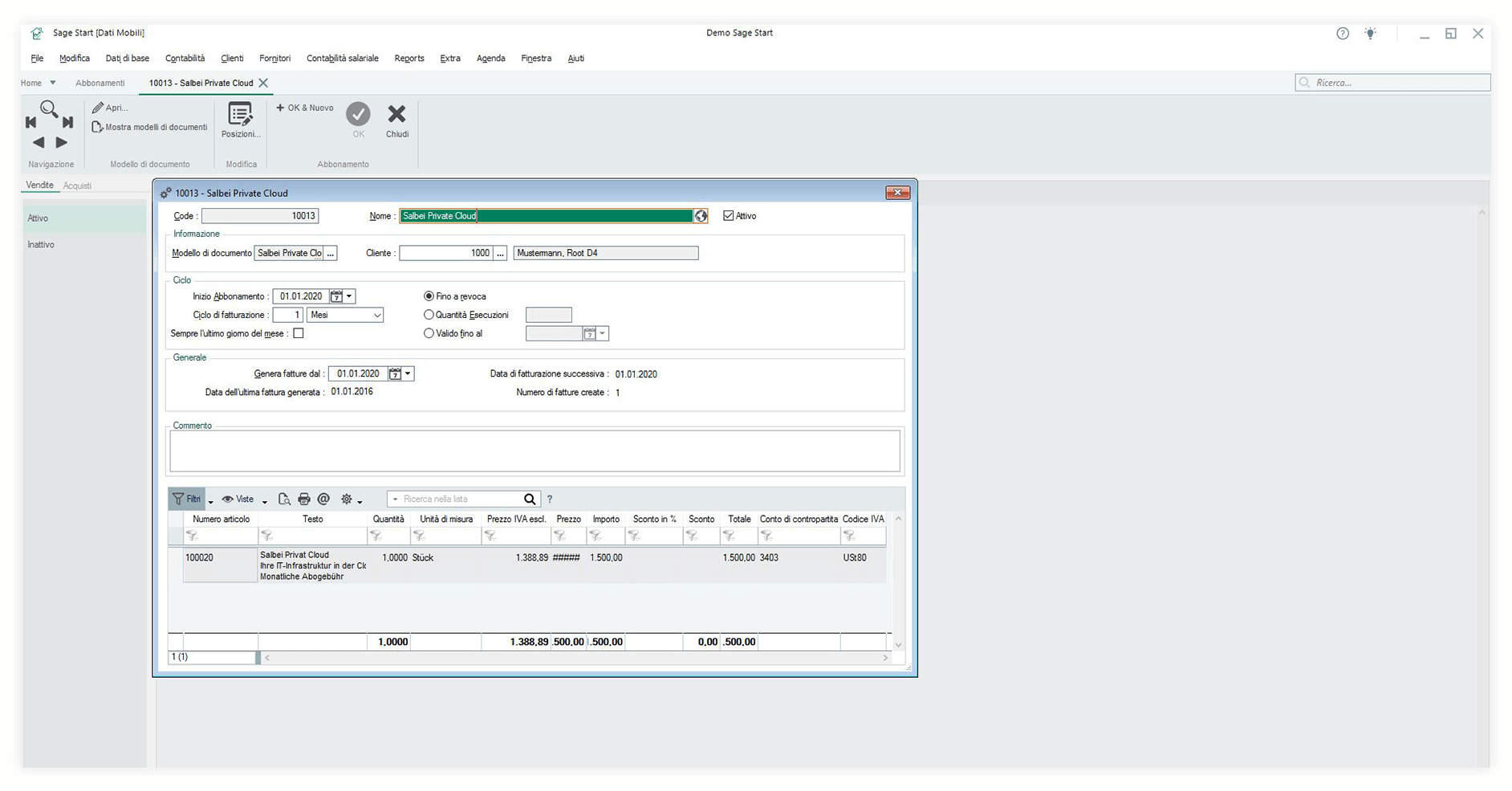Open Filtri dropdown arrow
1512x791 pixels.
tap(211, 501)
